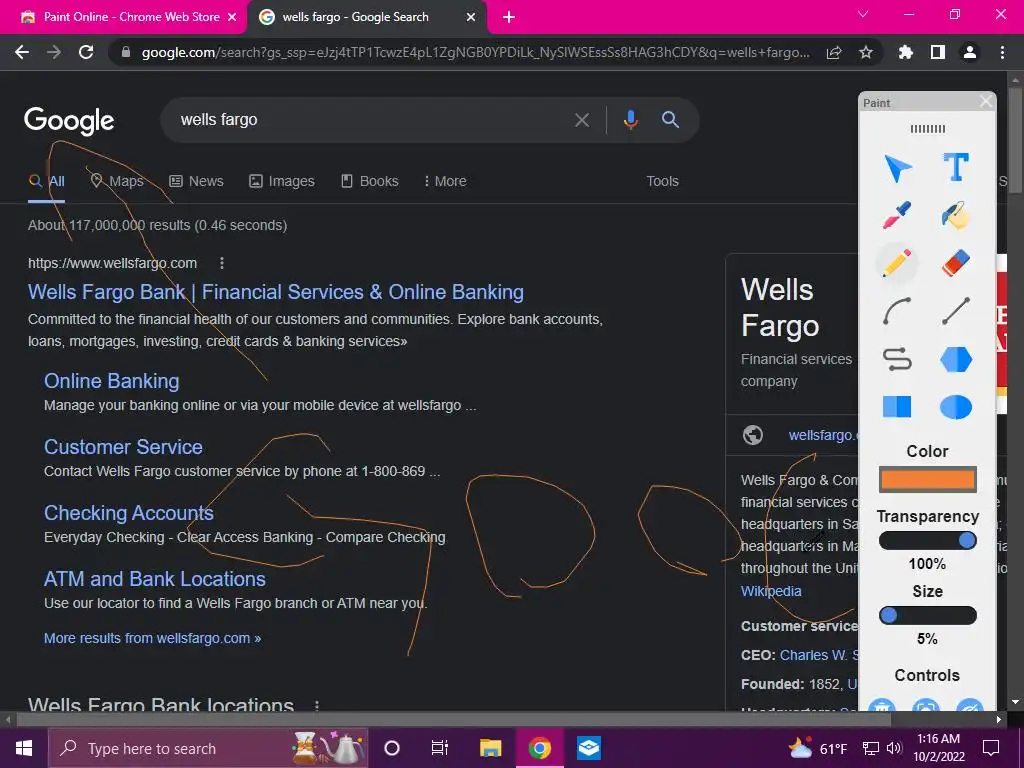Viewport: 1024px width, 768px height.
Task: Click the taskbar Type here to search box
Action: pyautogui.click(x=208, y=748)
